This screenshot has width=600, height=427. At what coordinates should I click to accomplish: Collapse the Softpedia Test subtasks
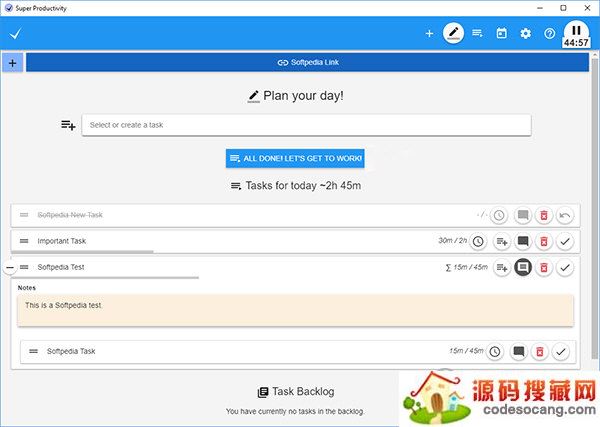click(10, 268)
